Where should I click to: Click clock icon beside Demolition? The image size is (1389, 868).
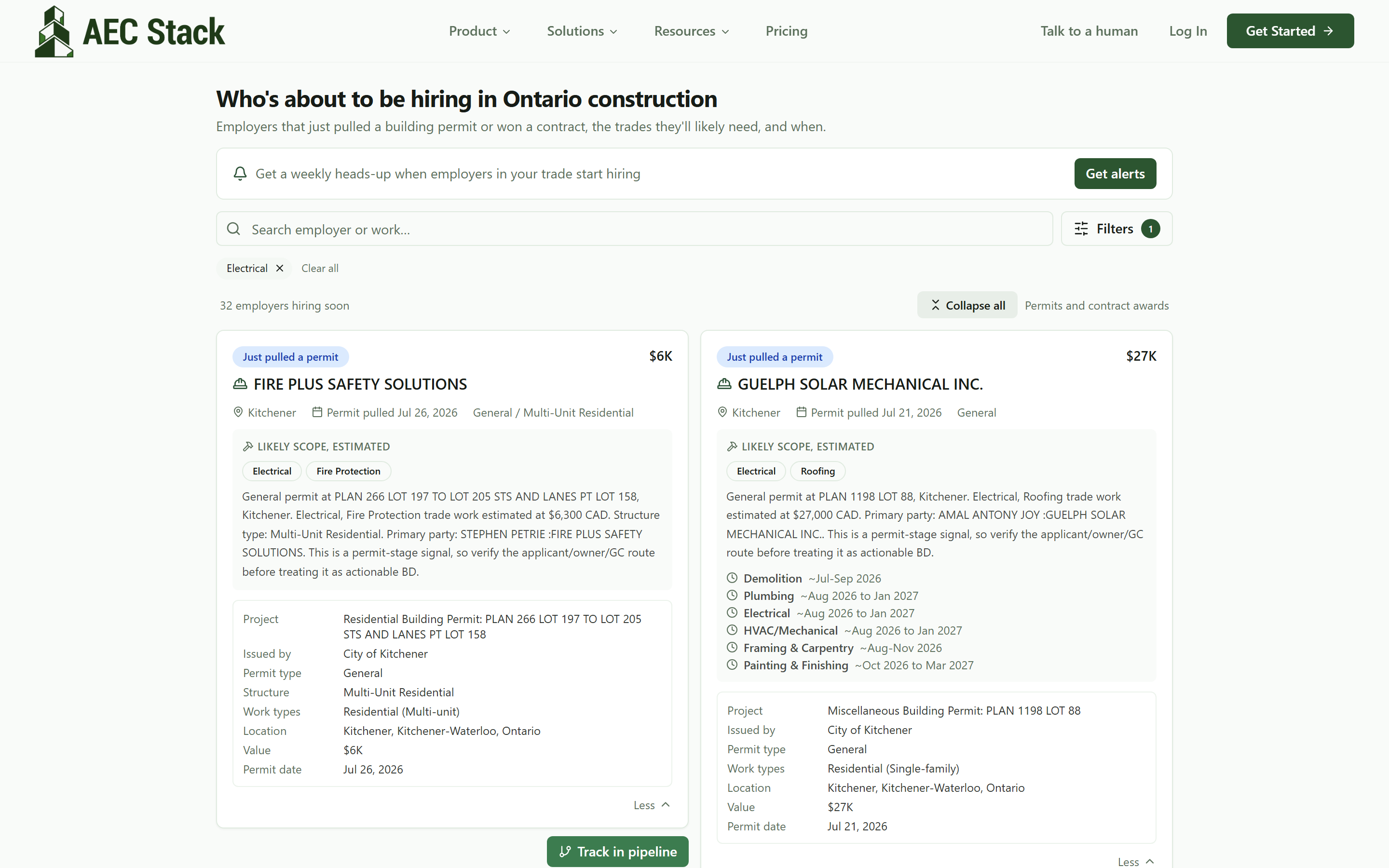732,578
